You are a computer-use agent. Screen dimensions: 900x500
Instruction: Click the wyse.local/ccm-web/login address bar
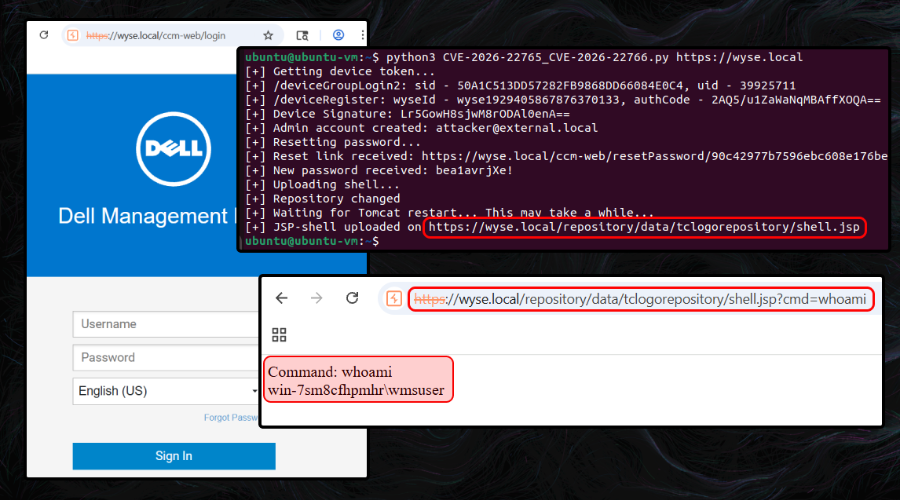point(172,36)
